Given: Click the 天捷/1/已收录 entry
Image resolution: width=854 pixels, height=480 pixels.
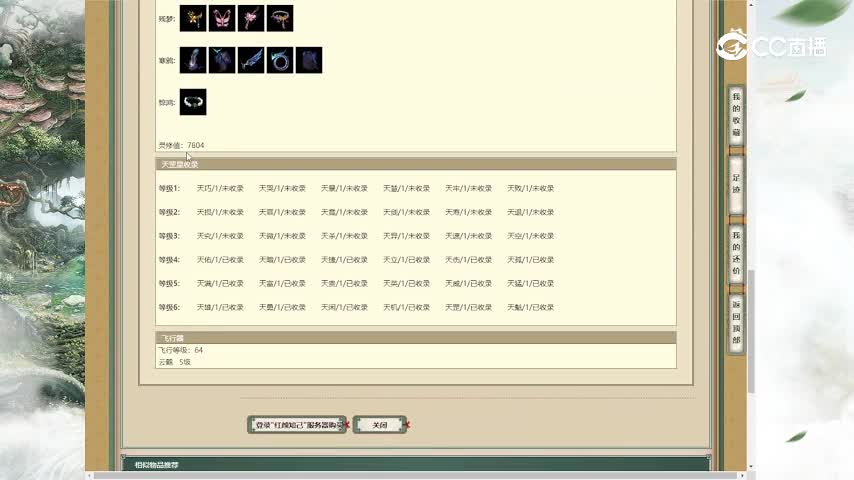Looking at the screenshot, I should [344, 260].
